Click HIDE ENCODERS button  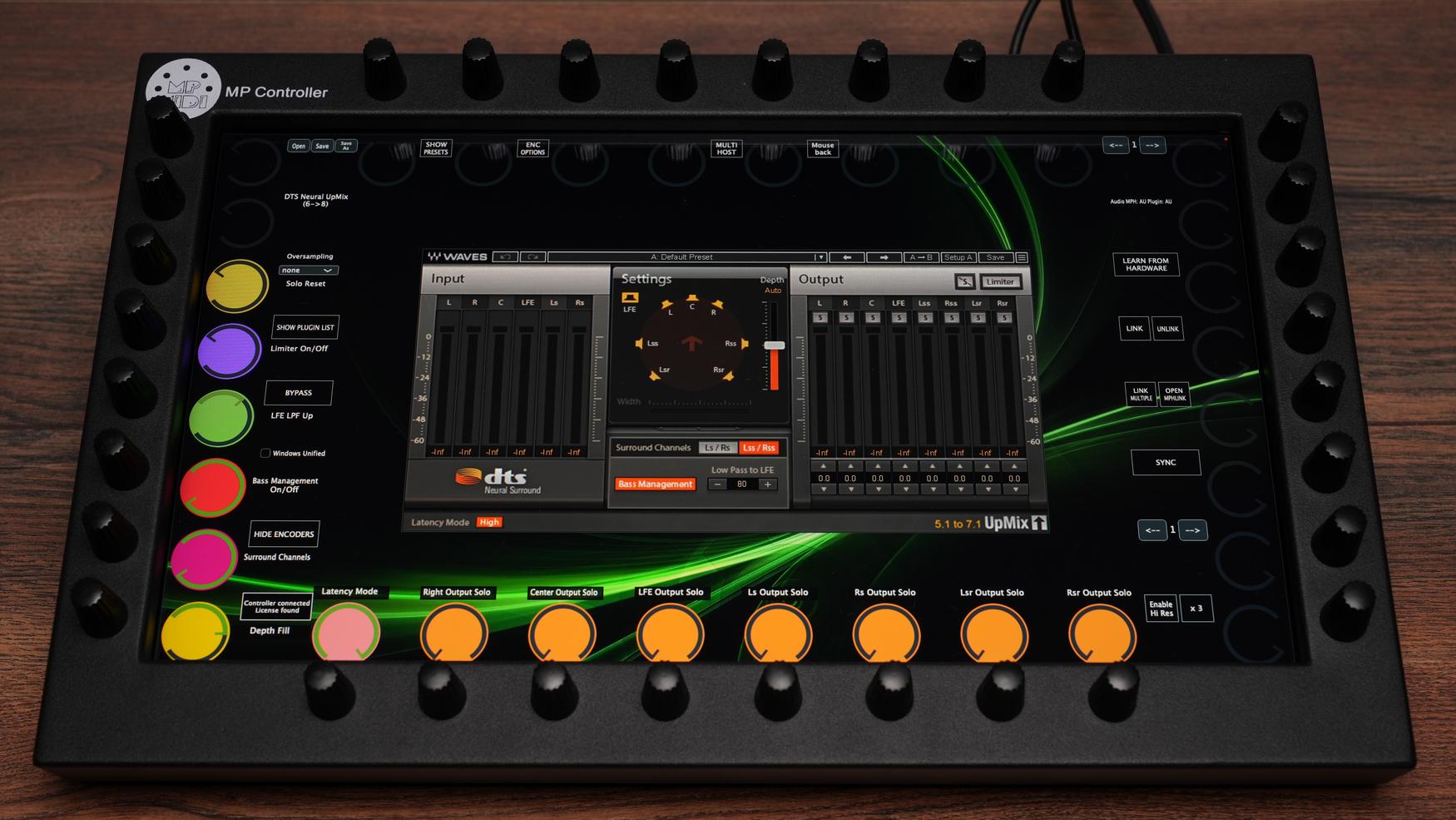pos(284,534)
